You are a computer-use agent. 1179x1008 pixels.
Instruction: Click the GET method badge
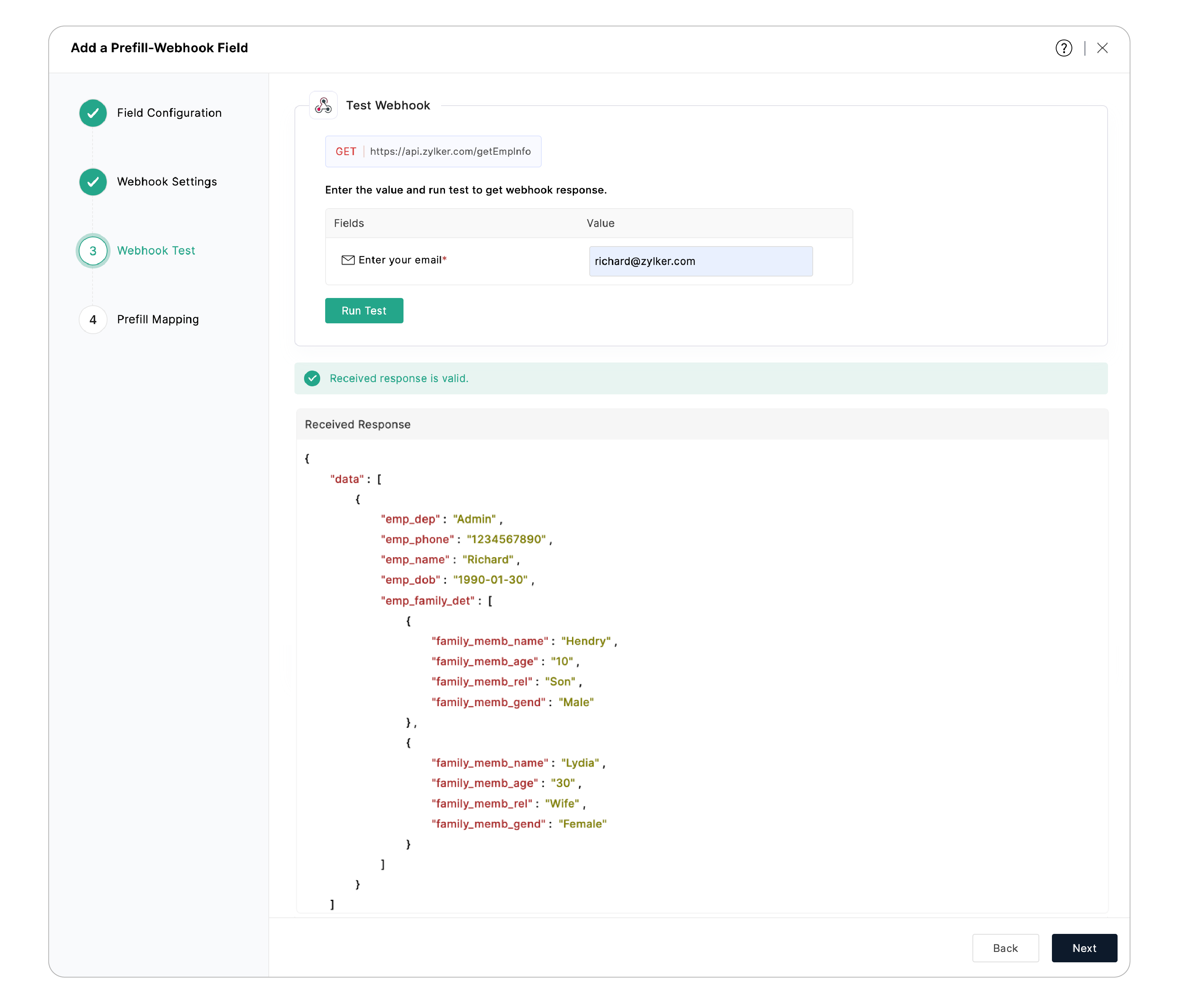pyautogui.click(x=346, y=151)
